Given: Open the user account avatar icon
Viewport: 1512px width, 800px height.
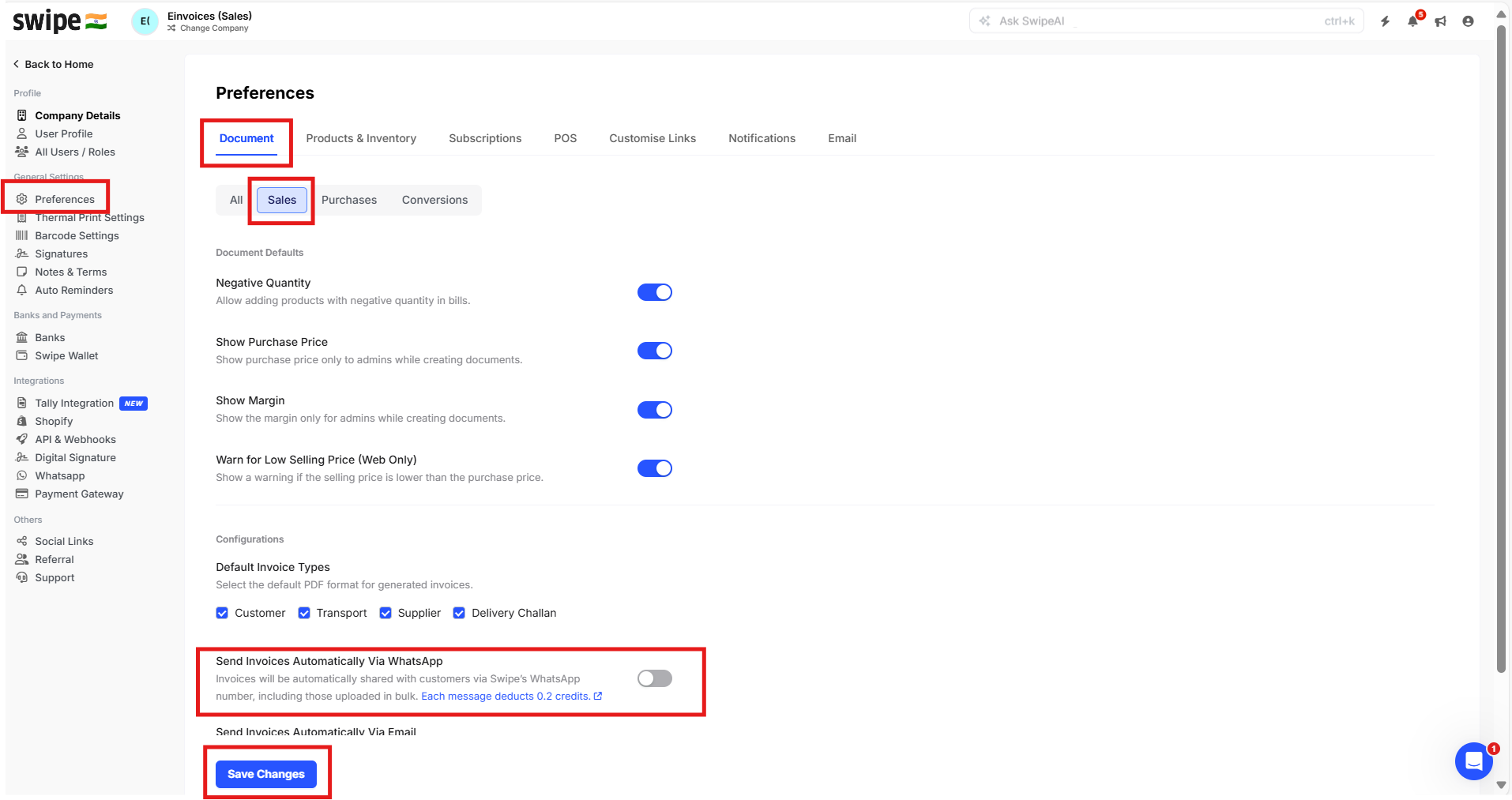Looking at the screenshot, I should pos(1468,21).
